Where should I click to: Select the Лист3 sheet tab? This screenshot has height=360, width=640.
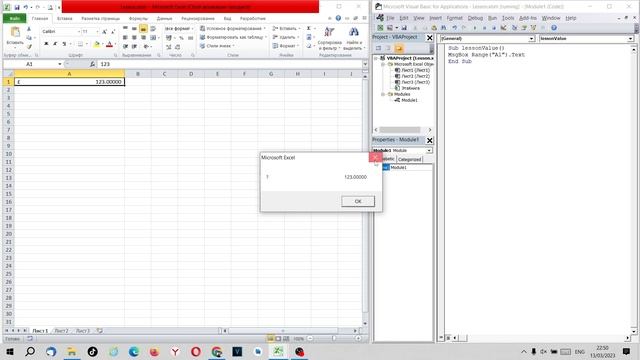click(83, 331)
